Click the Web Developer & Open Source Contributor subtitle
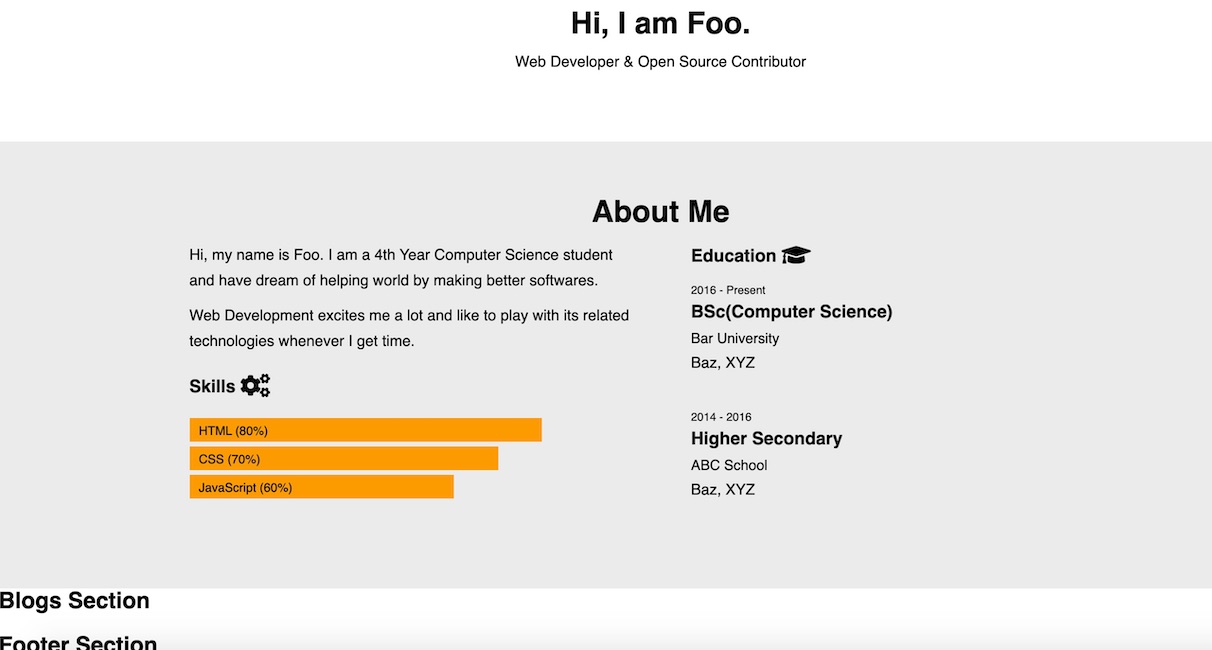The width and height of the screenshot is (1212, 650). click(660, 62)
